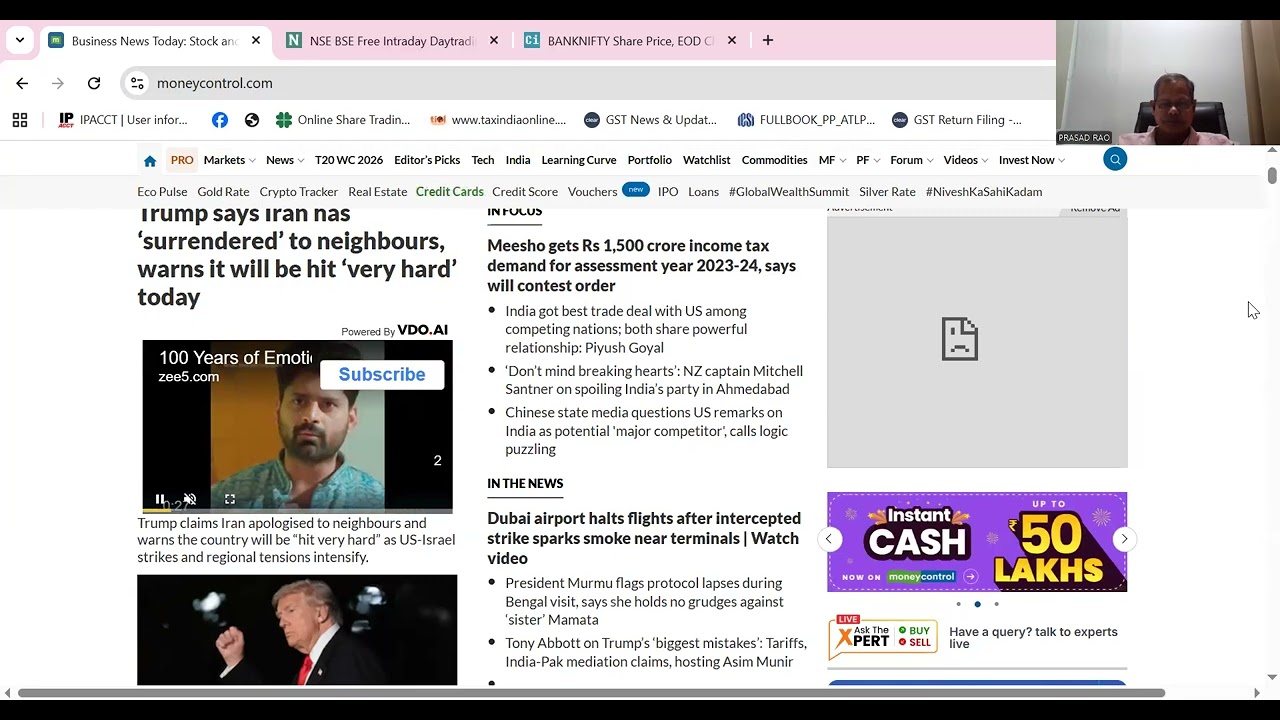
Task: Open the Vouchers link
Action: pos(592,192)
